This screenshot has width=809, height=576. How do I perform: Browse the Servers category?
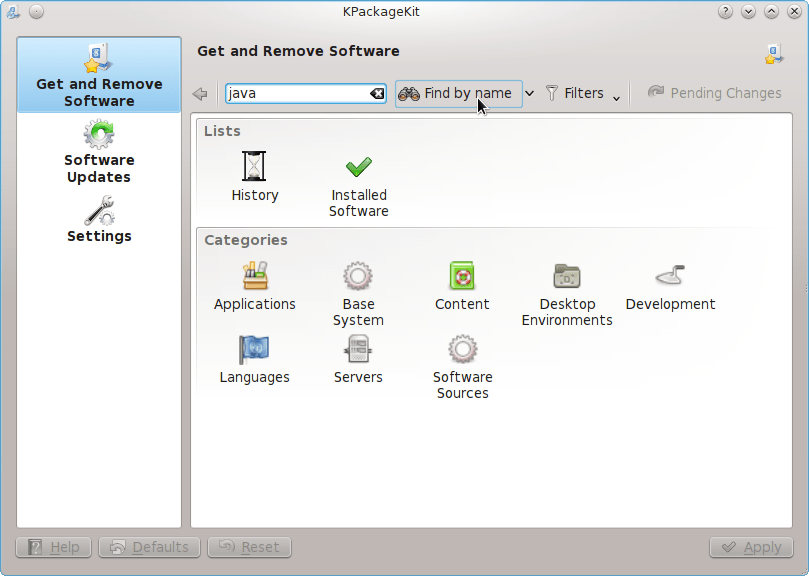point(358,359)
